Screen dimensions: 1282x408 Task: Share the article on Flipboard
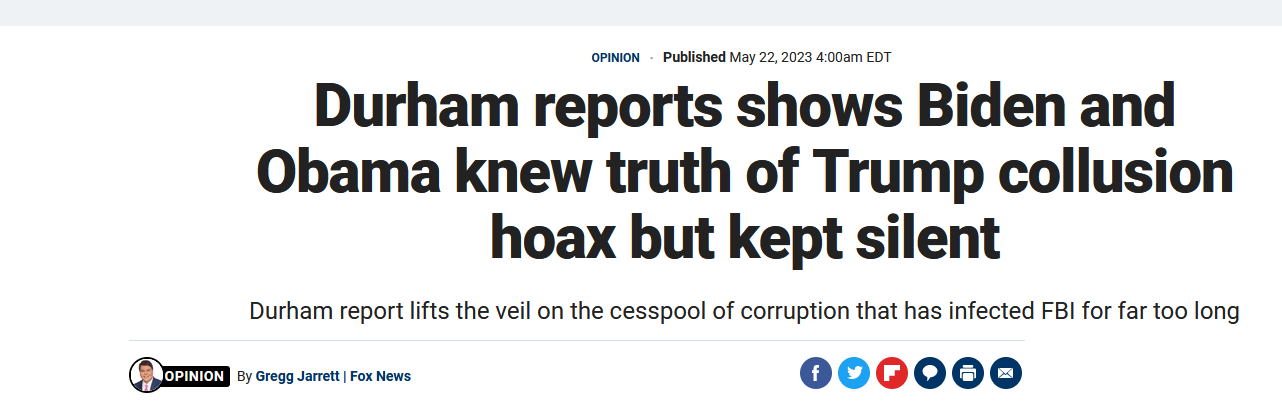[891, 374]
